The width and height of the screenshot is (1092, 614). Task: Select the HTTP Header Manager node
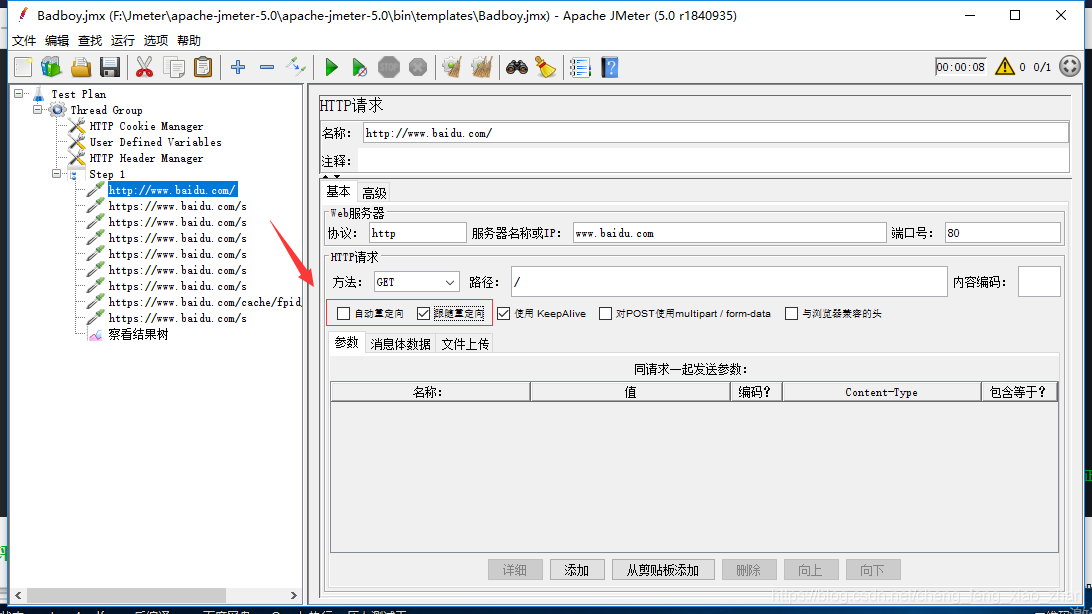146,158
